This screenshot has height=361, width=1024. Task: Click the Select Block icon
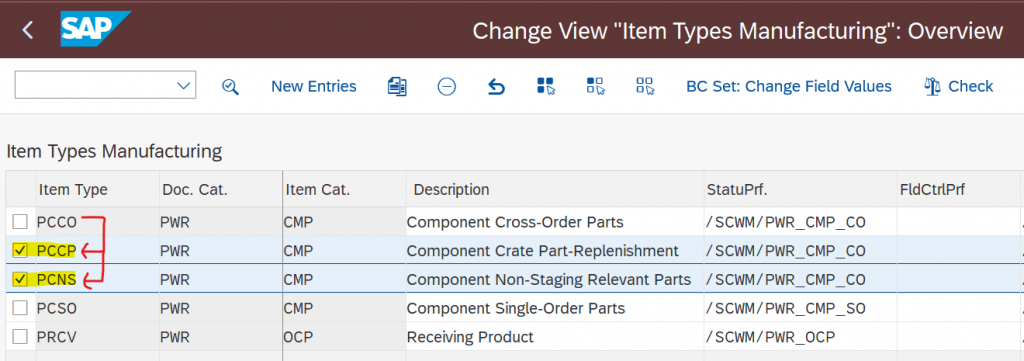pos(596,86)
